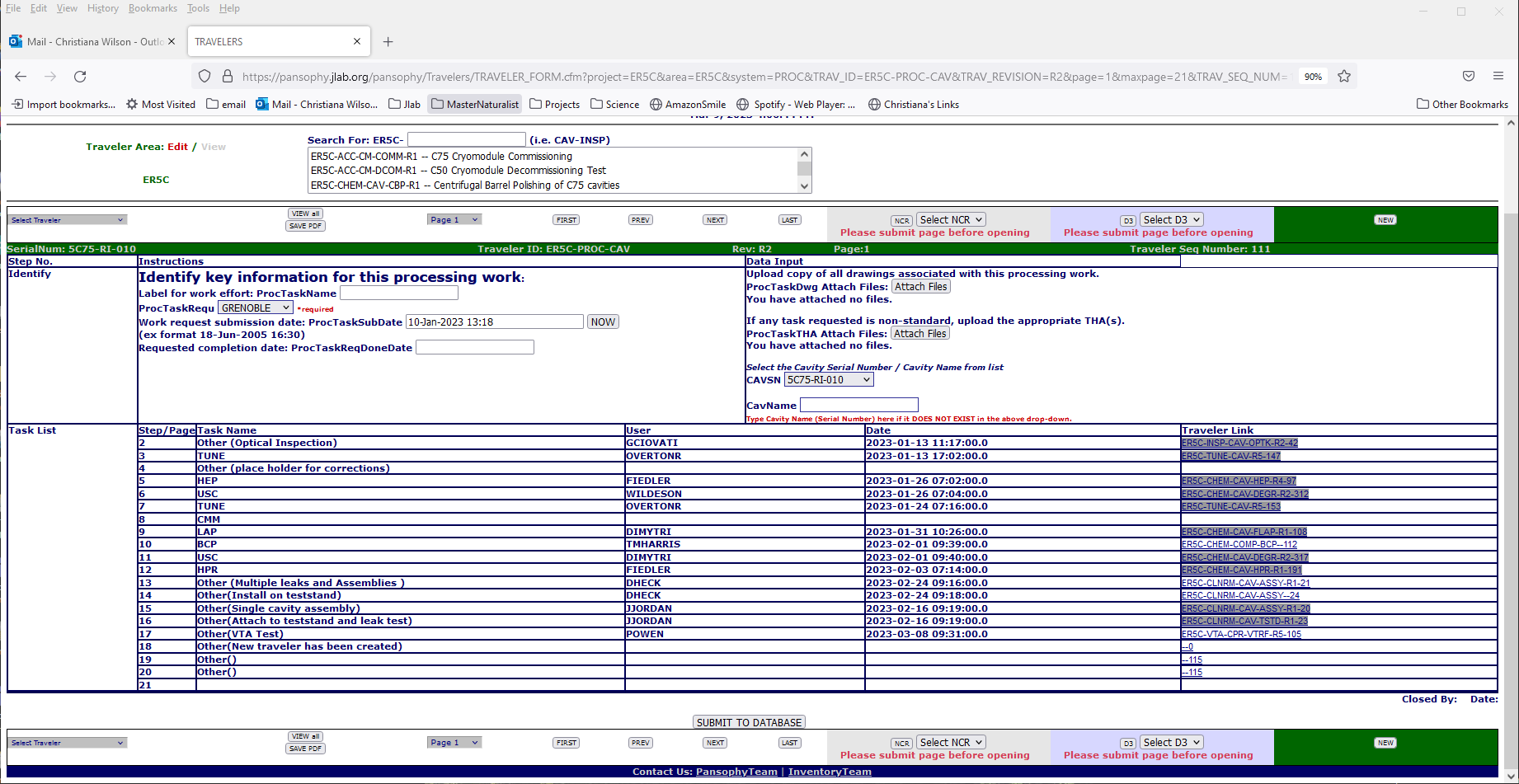The height and width of the screenshot is (784, 1519).
Task: Click the ProcTaskName input field
Action: click(398, 293)
